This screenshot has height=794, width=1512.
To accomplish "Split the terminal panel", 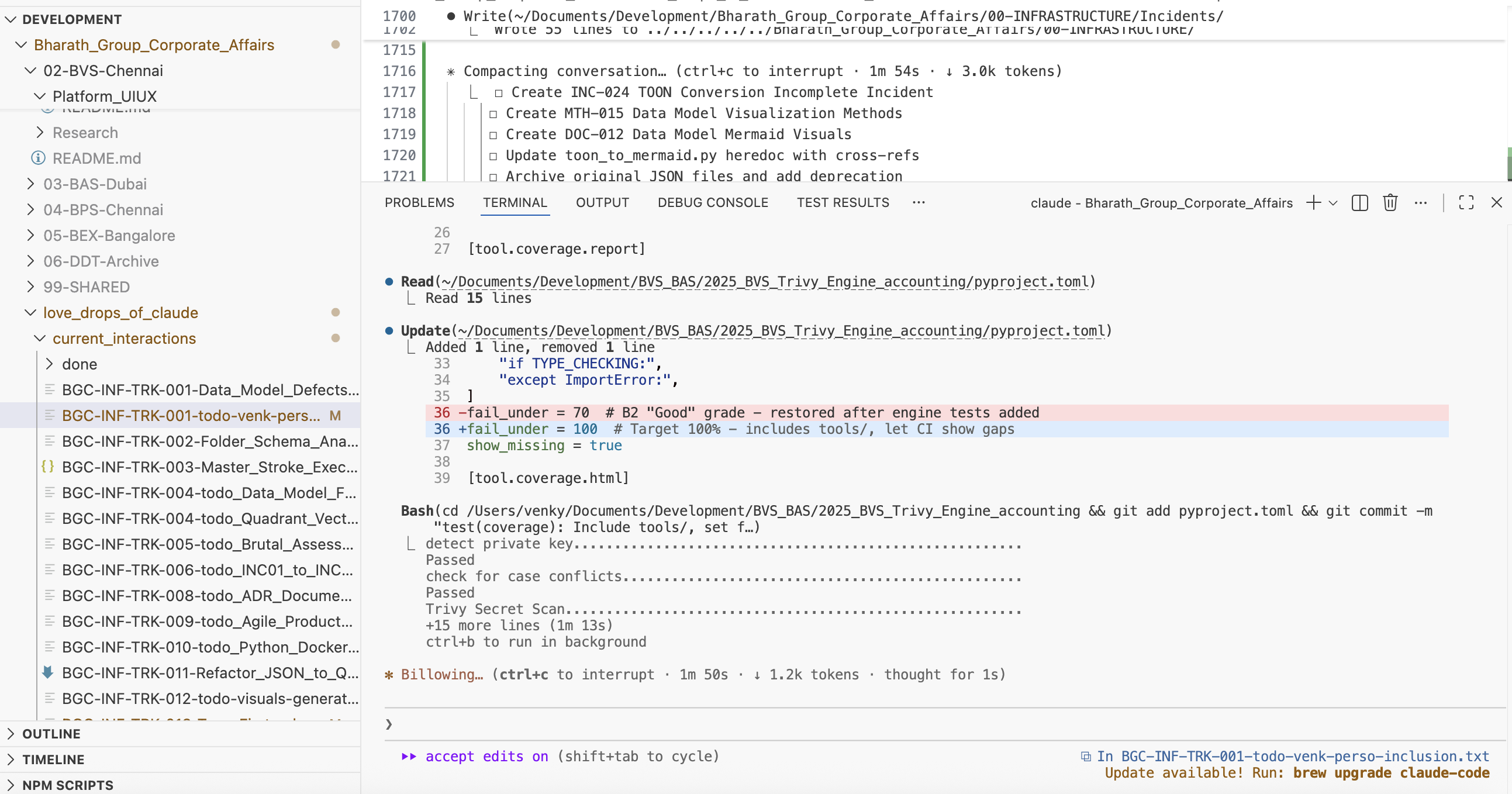I will (x=1359, y=203).
